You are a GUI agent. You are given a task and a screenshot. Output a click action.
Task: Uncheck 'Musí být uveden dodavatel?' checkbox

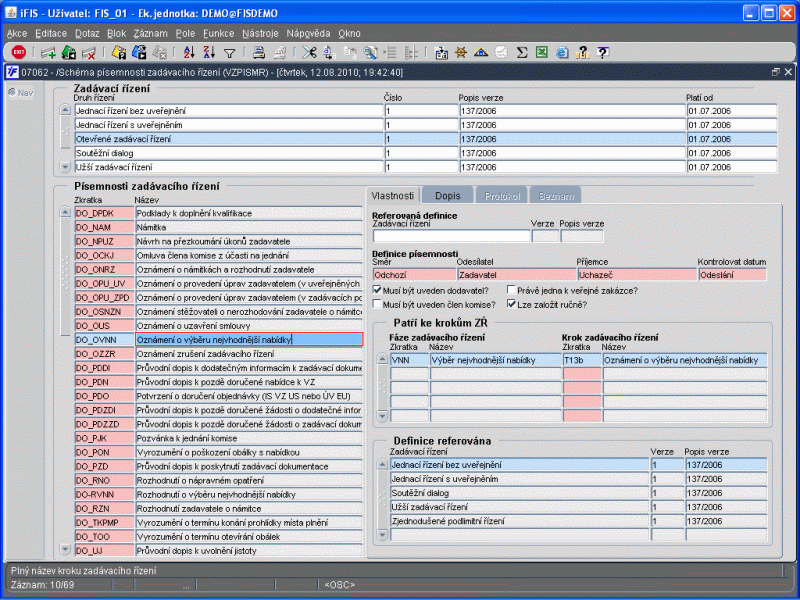378,291
